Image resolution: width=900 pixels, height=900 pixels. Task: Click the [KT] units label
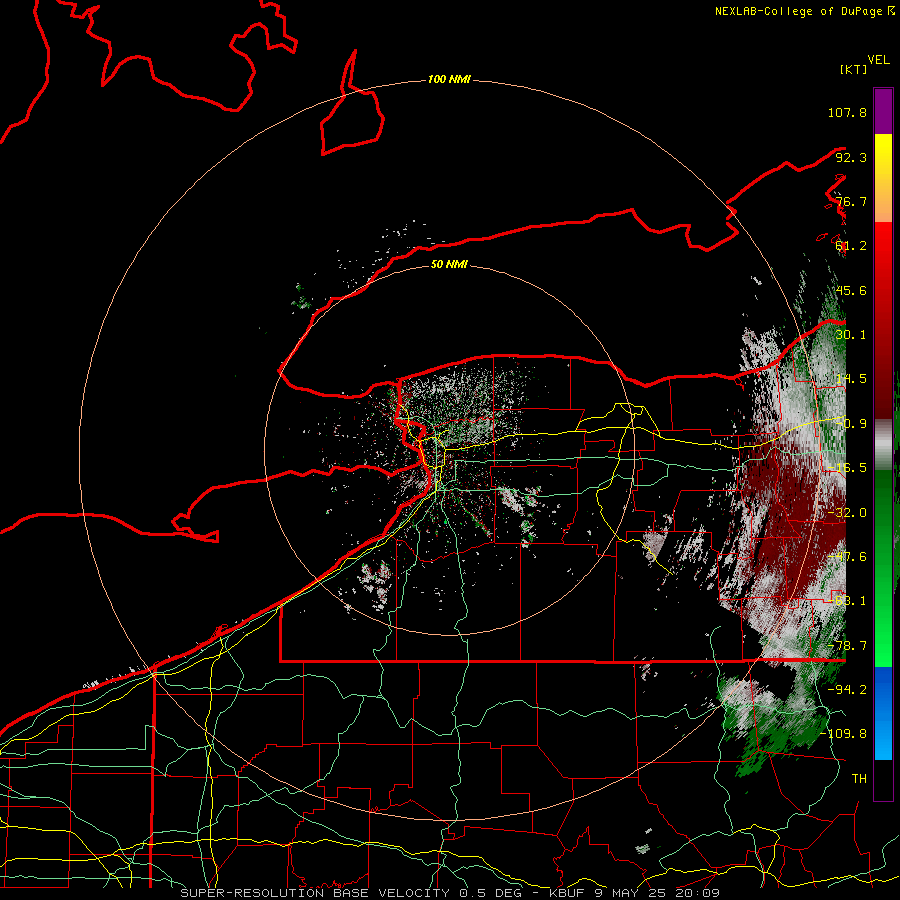(853, 69)
